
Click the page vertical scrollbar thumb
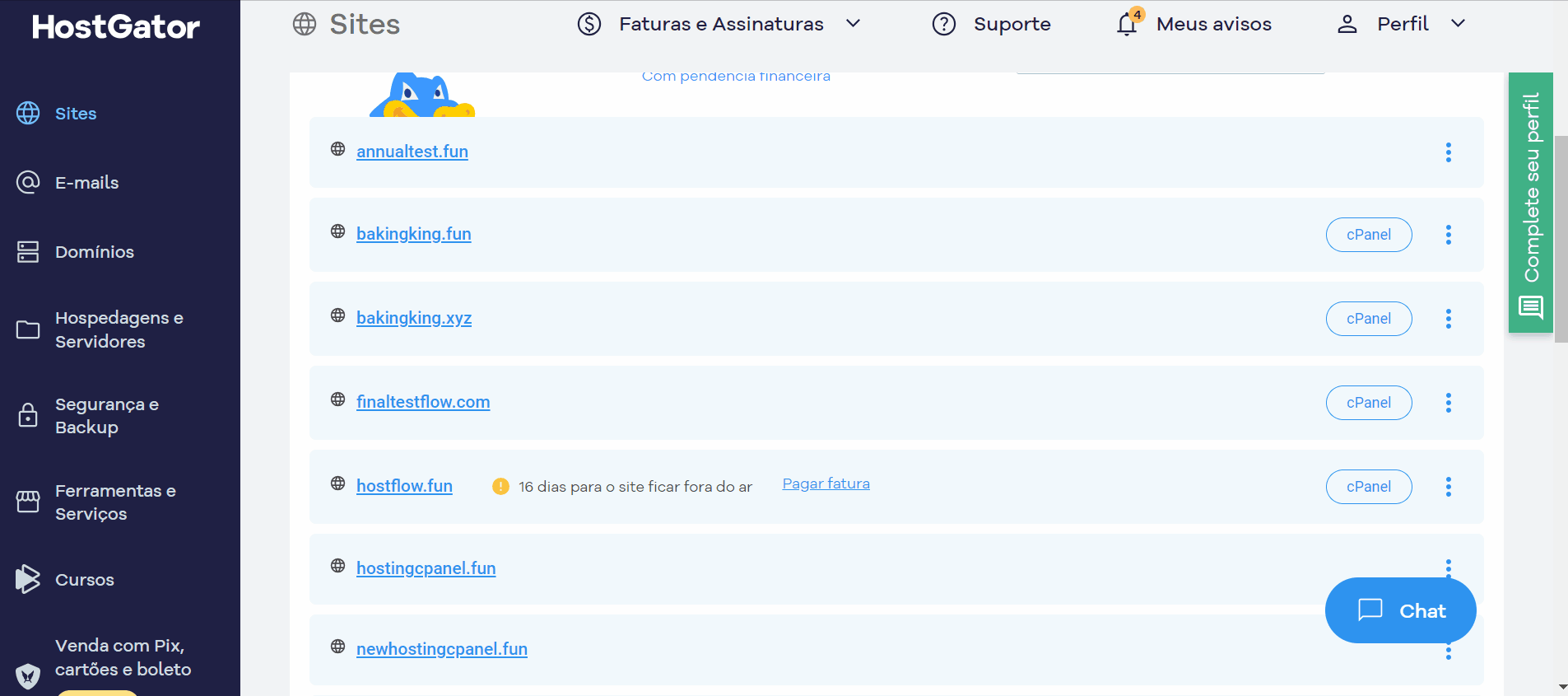coord(1561,239)
